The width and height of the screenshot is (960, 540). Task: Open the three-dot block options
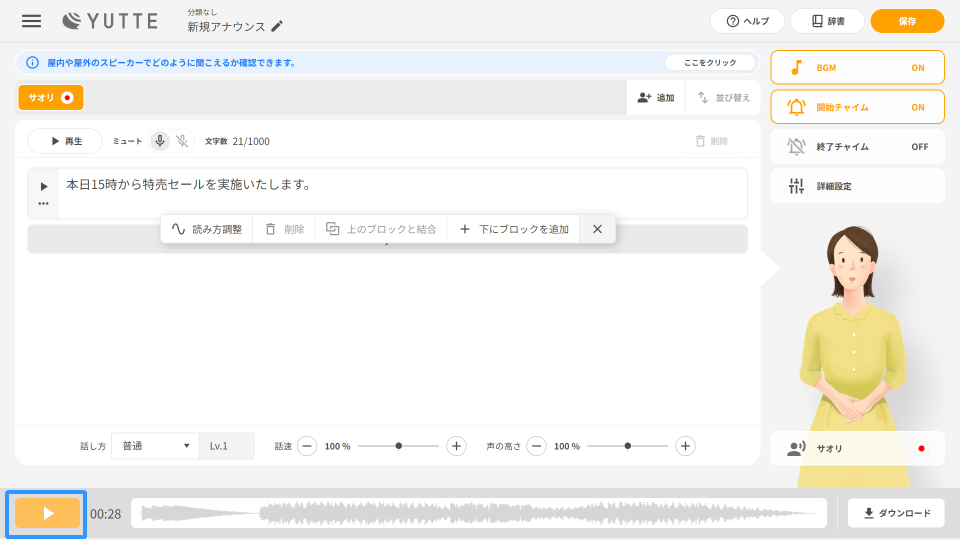[x=43, y=203]
